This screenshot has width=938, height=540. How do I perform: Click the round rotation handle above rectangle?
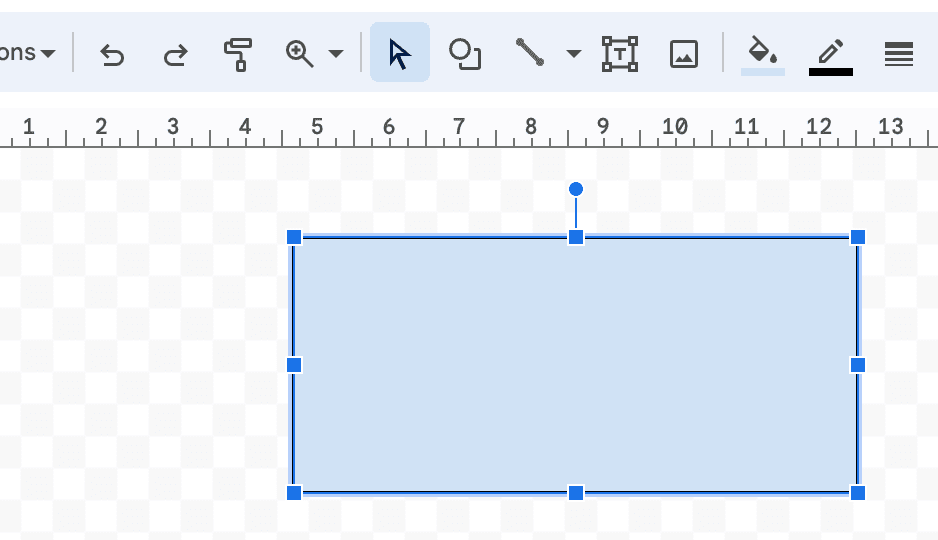(576, 189)
